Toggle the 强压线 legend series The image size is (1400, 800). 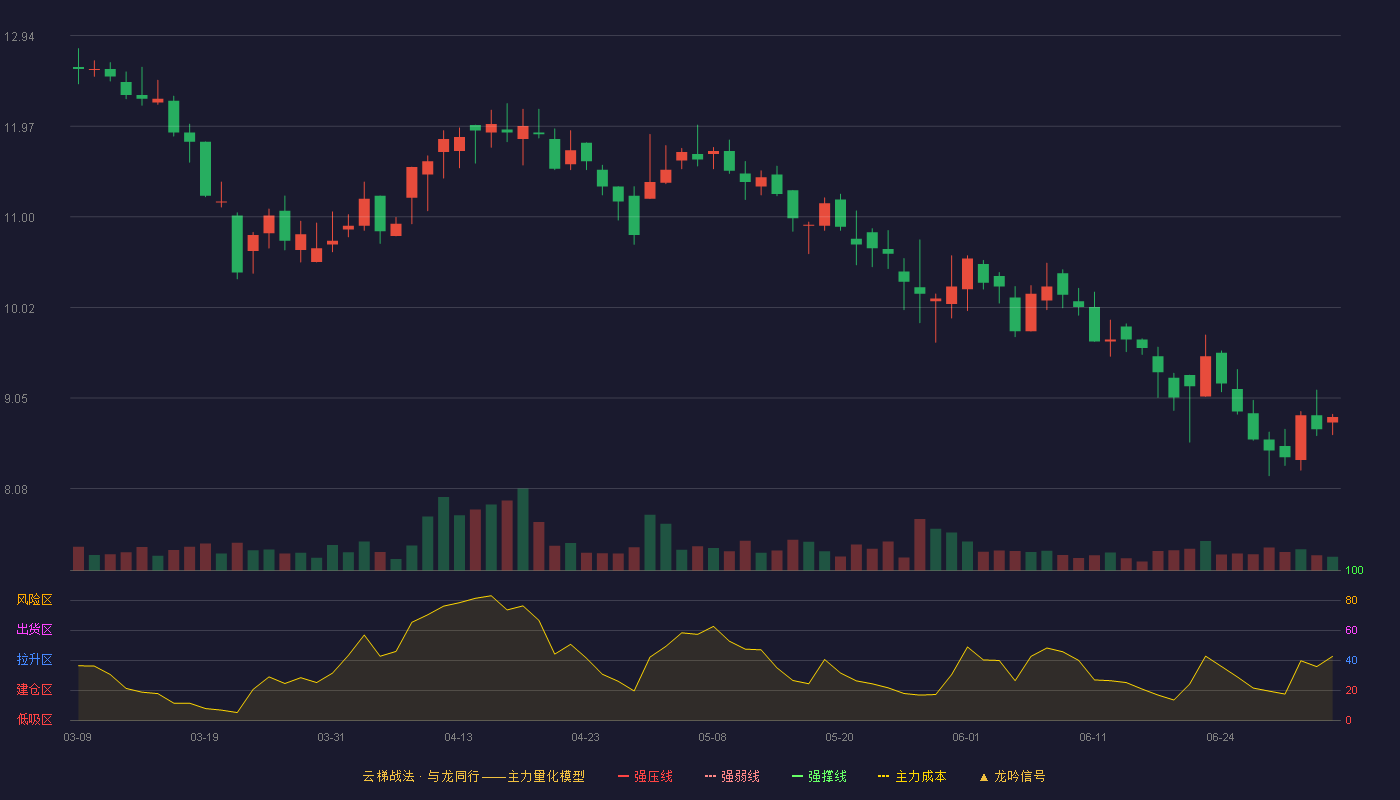pyautogui.click(x=645, y=776)
